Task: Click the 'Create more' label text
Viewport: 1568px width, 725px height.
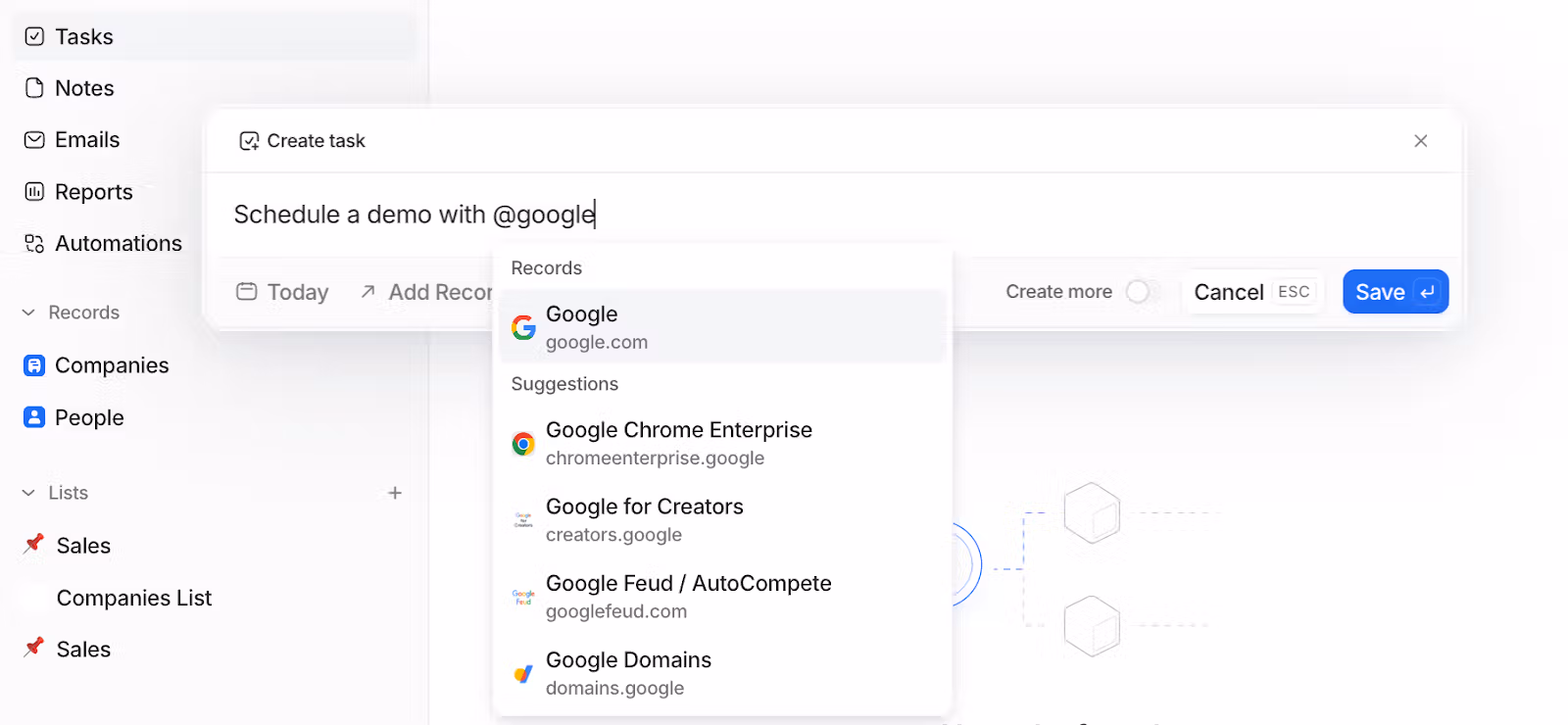Action: point(1058,292)
